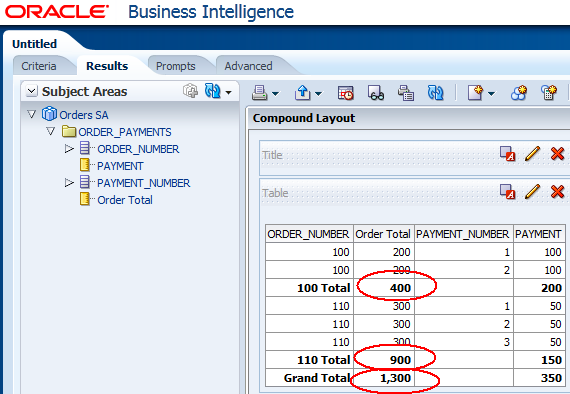Switch to the Criteria tab
The width and height of the screenshot is (570, 394).
tap(39, 66)
